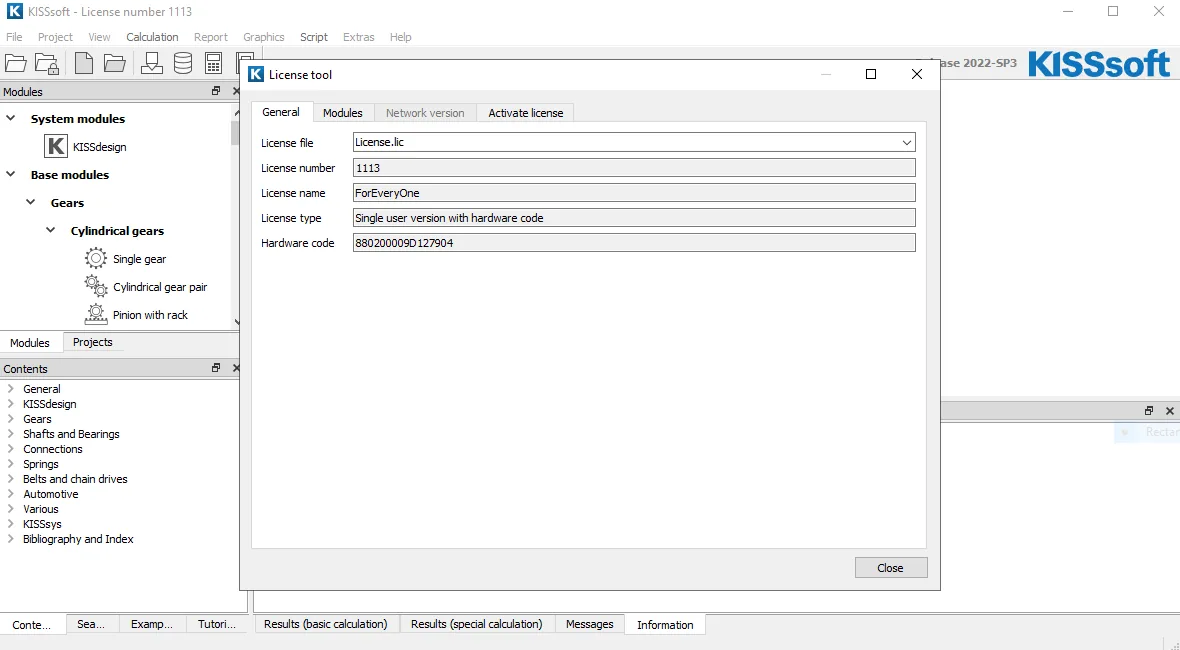Click the locked folder toolbar icon
This screenshot has height=650, width=1180.
pos(47,63)
